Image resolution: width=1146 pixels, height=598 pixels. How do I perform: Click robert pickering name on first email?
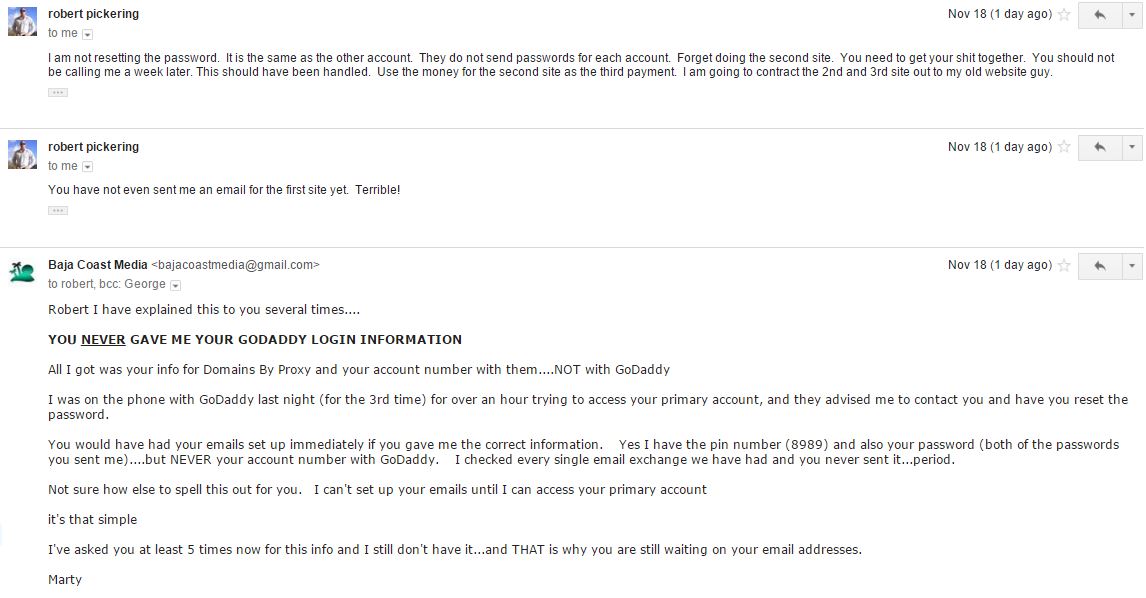pyautogui.click(x=93, y=14)
